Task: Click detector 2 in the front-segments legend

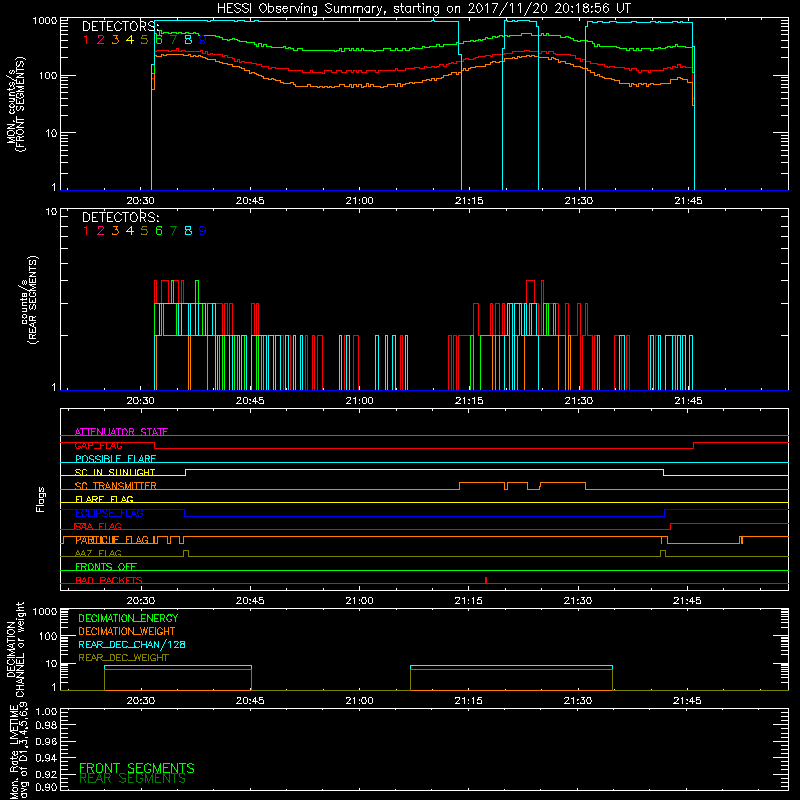Action: point(101,39)
